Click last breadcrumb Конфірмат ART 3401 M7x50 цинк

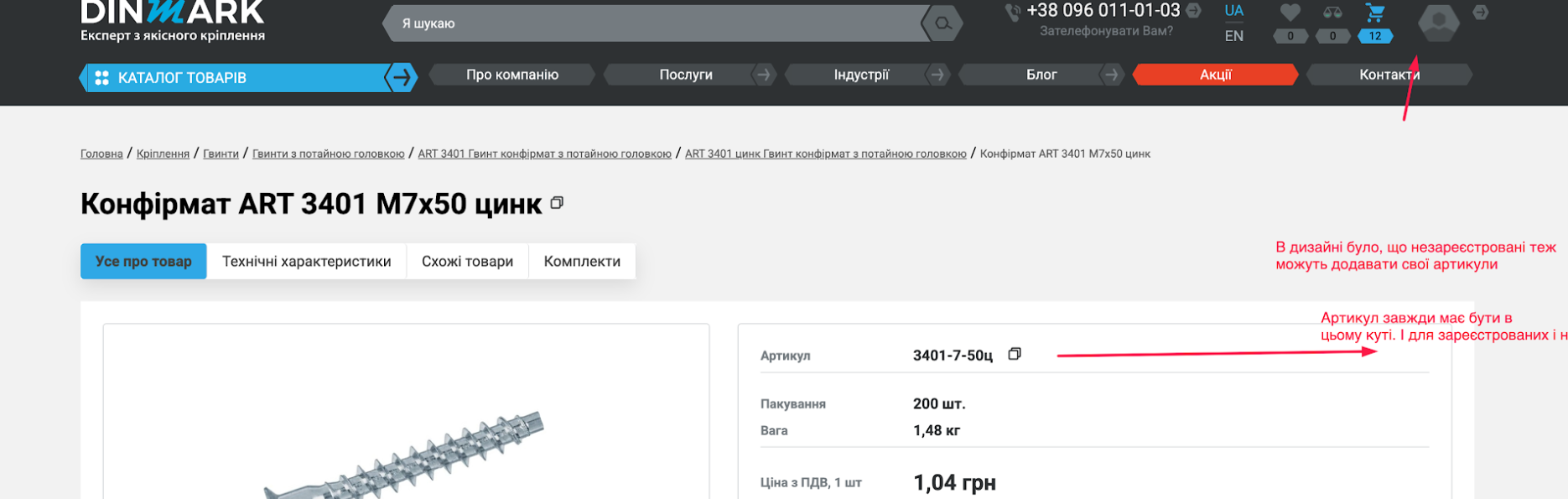point(1065,153)
